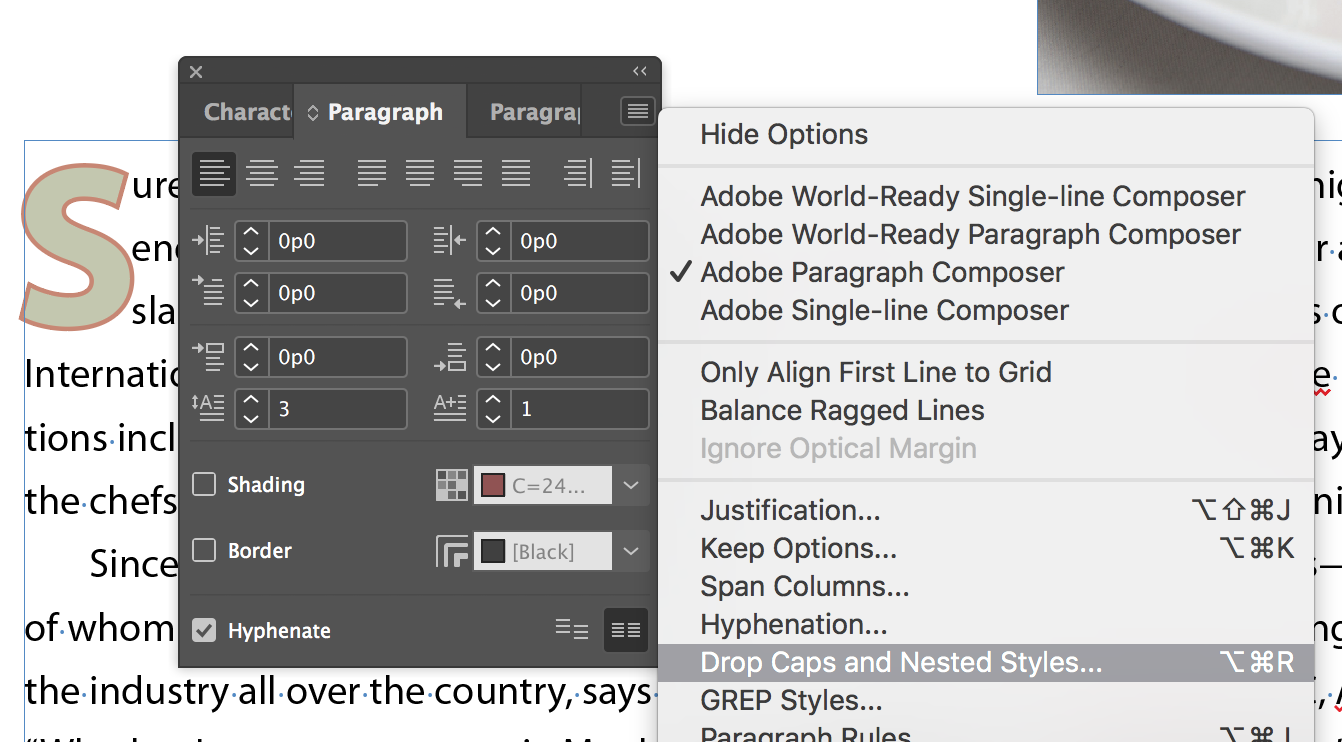Click the Last Line Right Indent icon
This screenshot has height=742, width=1342.
(450, 293)
